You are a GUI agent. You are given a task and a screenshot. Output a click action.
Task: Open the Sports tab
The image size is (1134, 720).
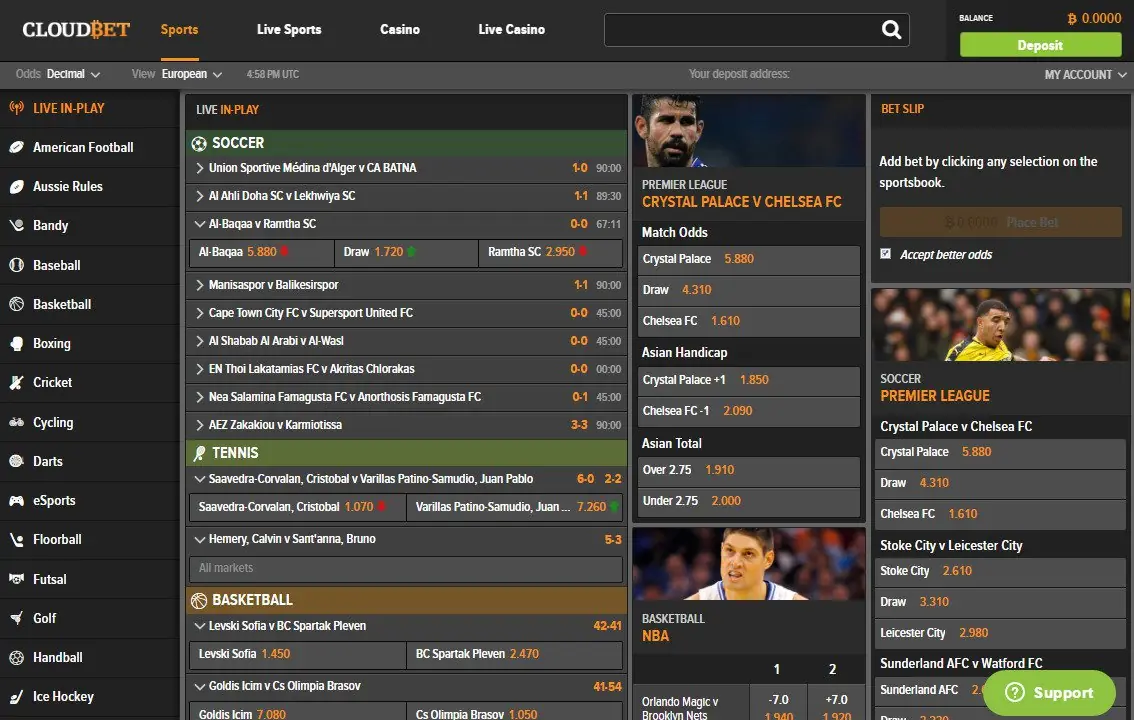click(179, 30)
